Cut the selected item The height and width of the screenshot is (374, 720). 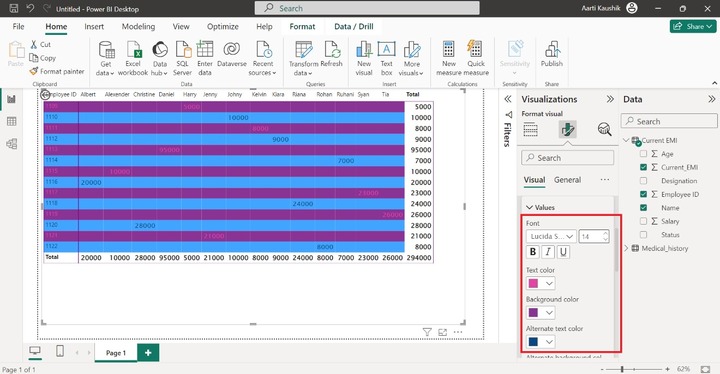point(40,45)
